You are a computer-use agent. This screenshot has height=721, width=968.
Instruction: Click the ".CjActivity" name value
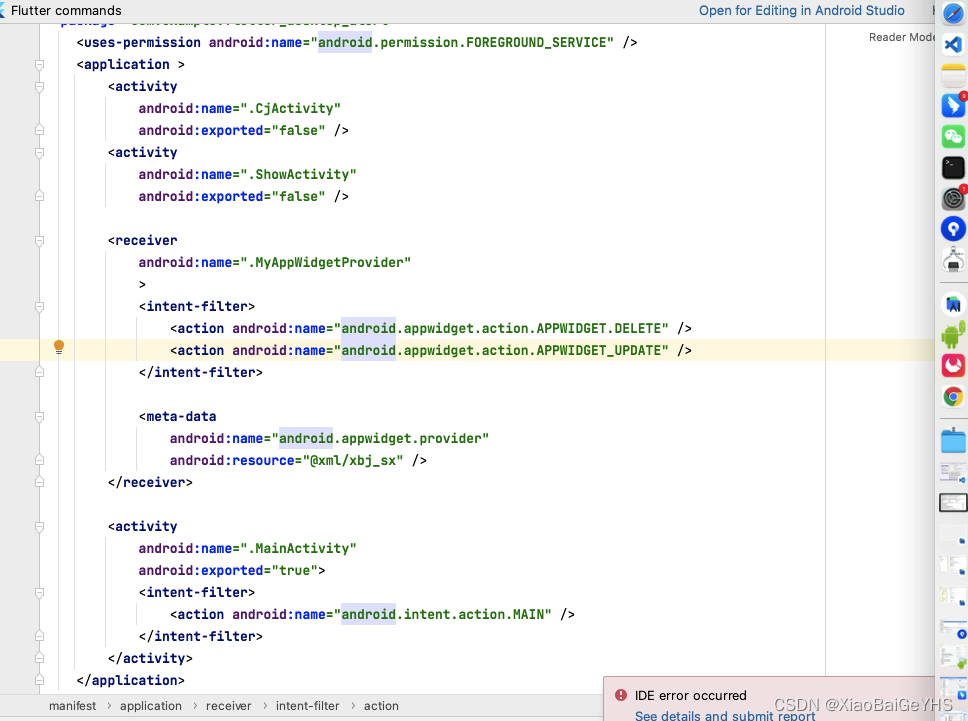pos(290,109)
